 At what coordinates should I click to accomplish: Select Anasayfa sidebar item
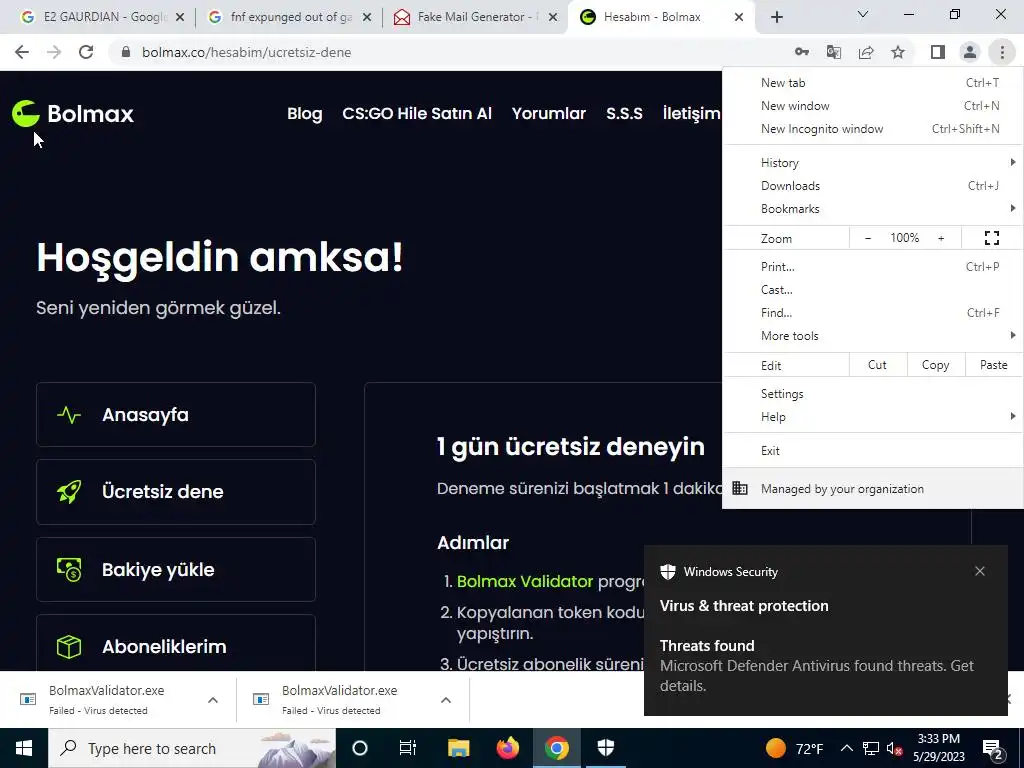pyautogui.click(x=176, y=415)
